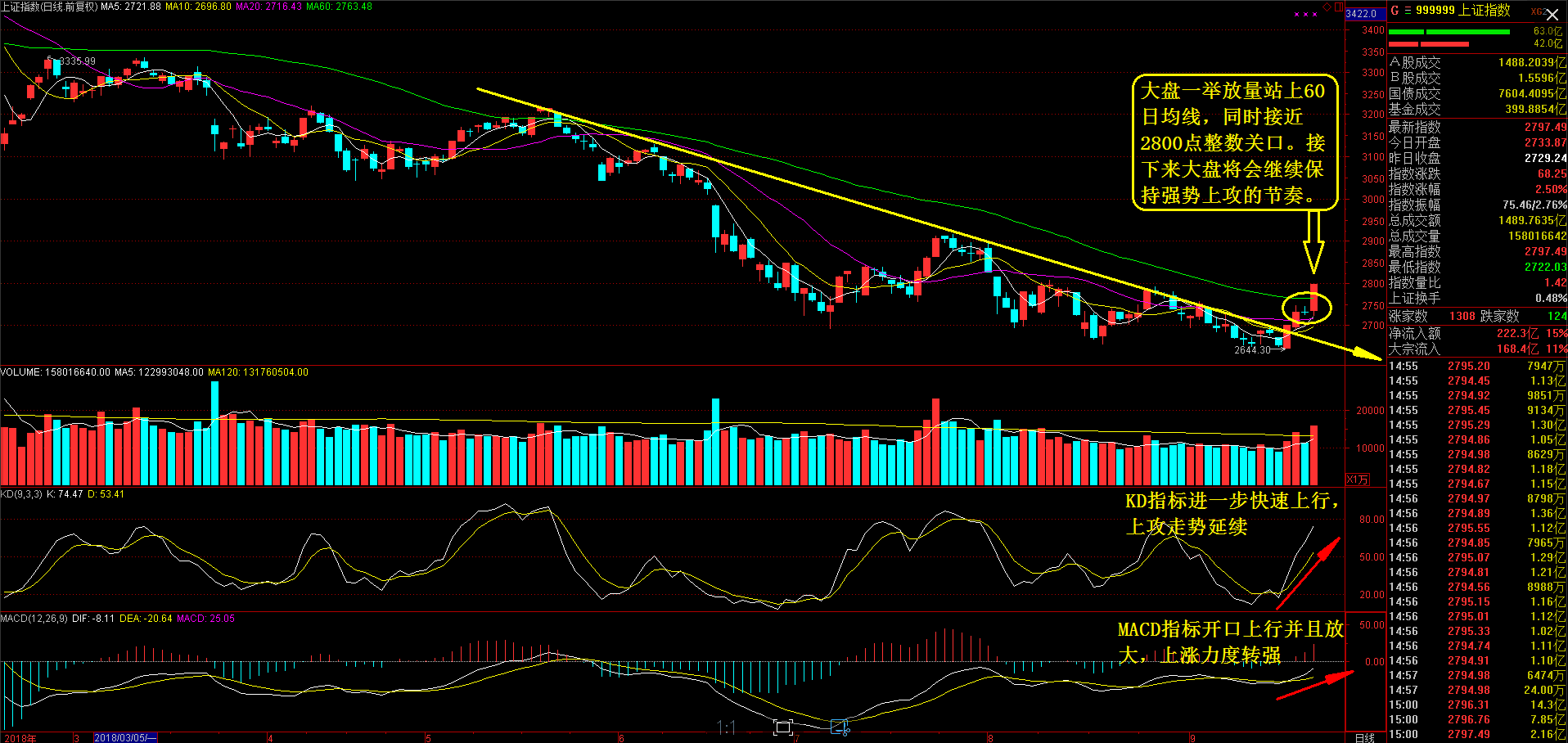
Task: Click the green buy volume bar
Action: click(1449, 32)
